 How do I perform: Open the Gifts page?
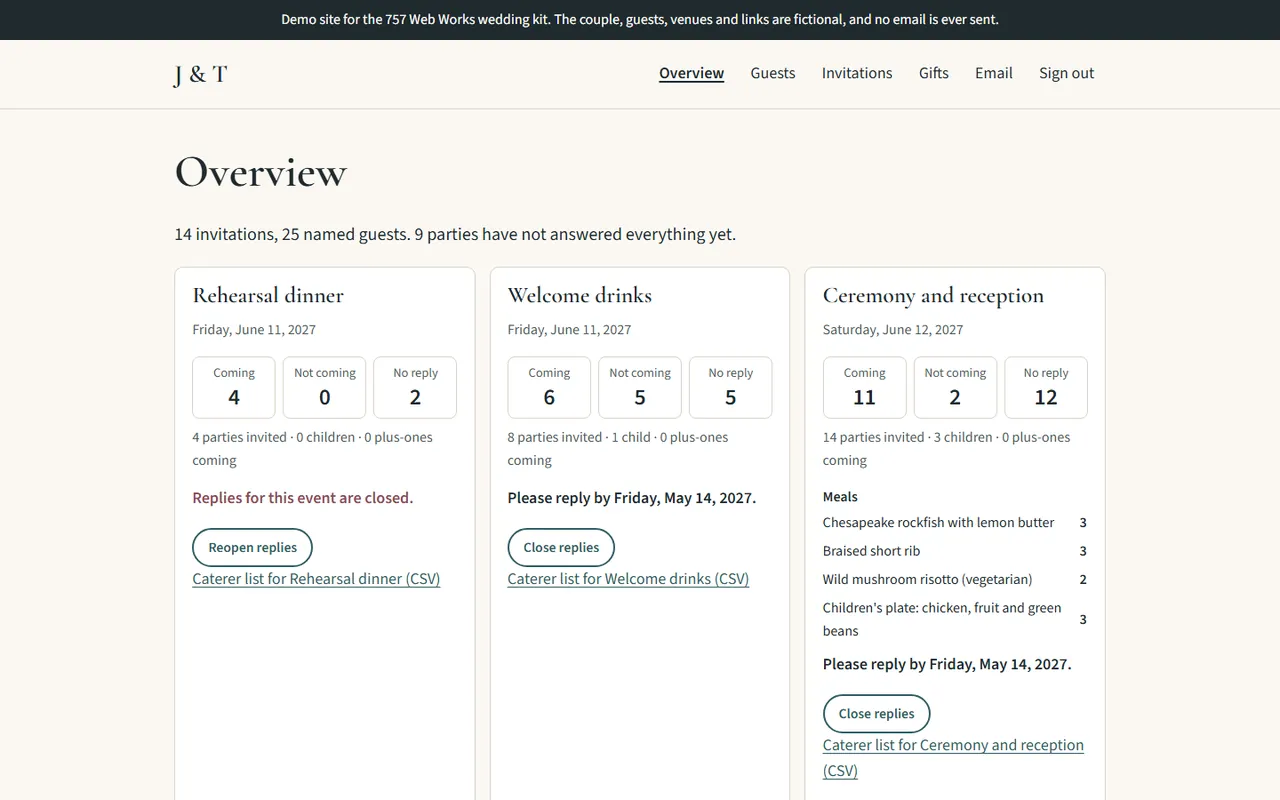click(x=934, y=73)
